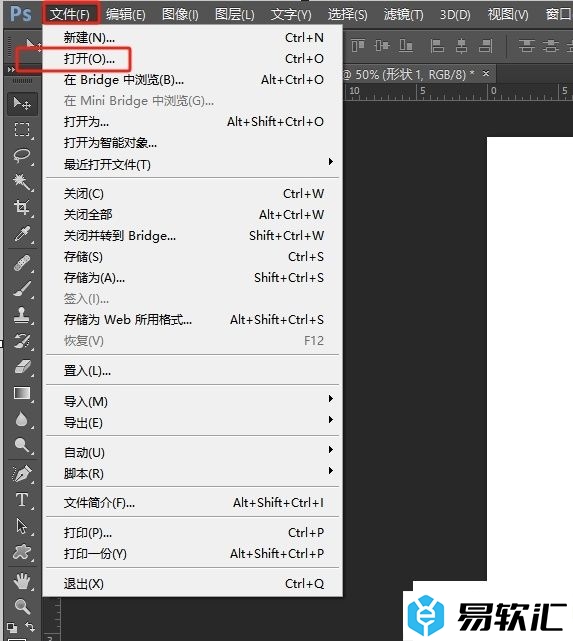
Task: Select the Path Selection tool
Action: 22,526
